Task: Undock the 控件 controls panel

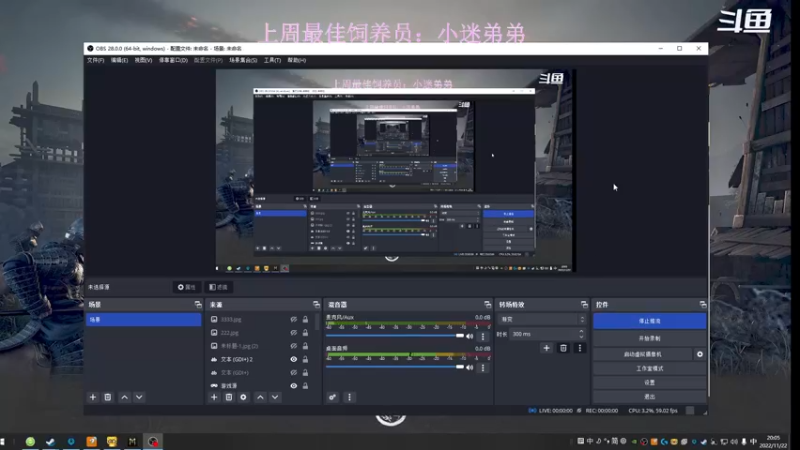Action: [703, 305]
